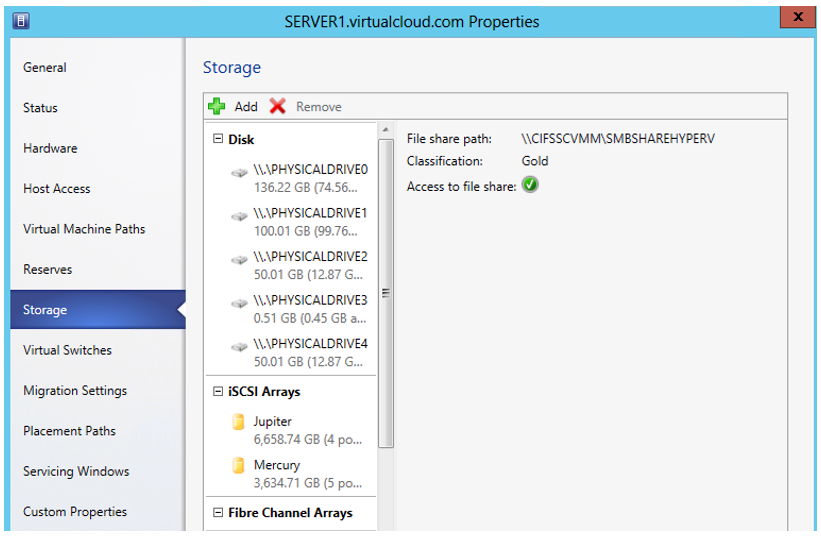Open the General page
The height and width of the screenshot is (539, 821).
coord(97,68)
